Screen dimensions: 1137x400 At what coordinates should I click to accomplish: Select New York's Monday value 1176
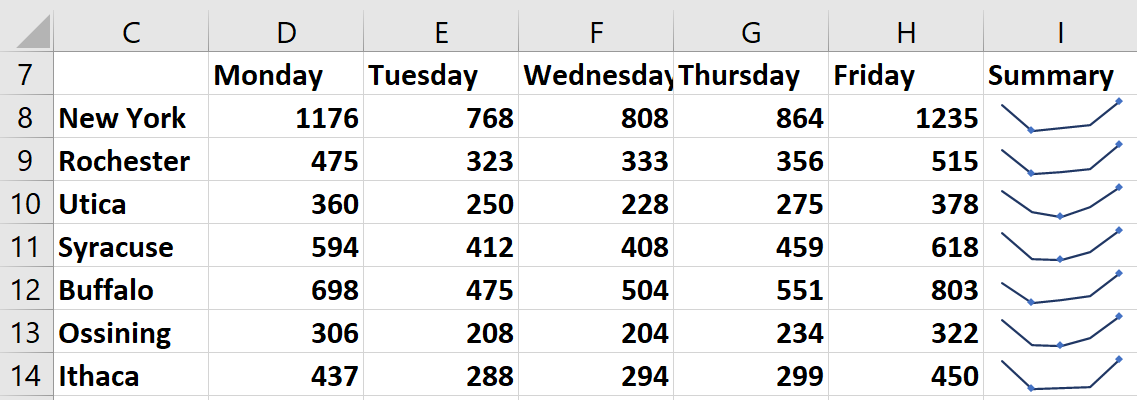[286, 118]
